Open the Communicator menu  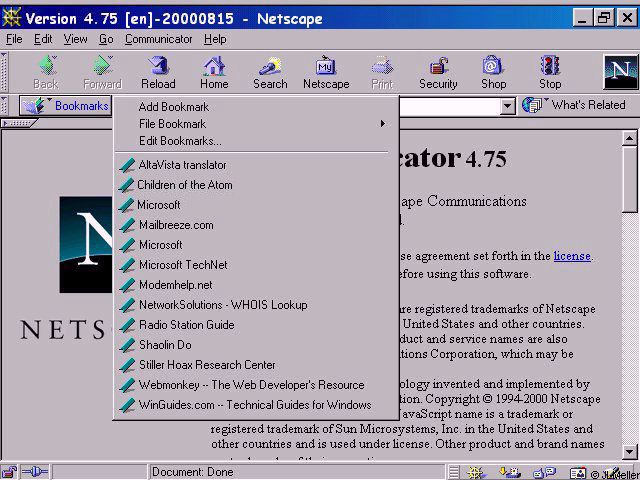158,39
